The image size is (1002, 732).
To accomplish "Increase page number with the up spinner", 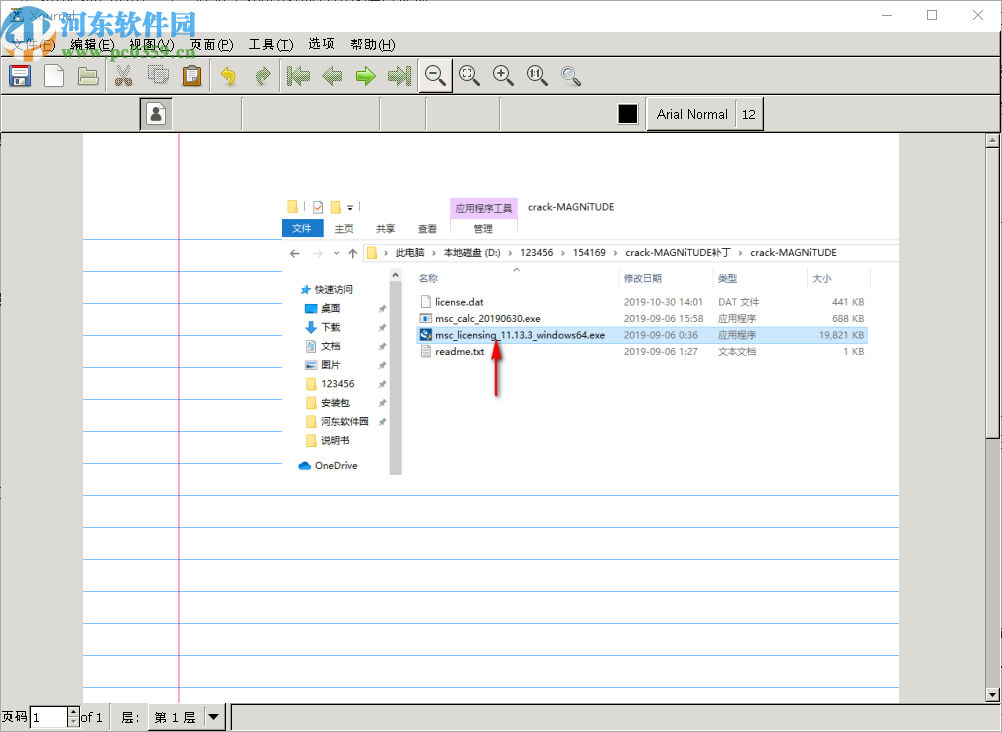I will (x=73, y=712).
